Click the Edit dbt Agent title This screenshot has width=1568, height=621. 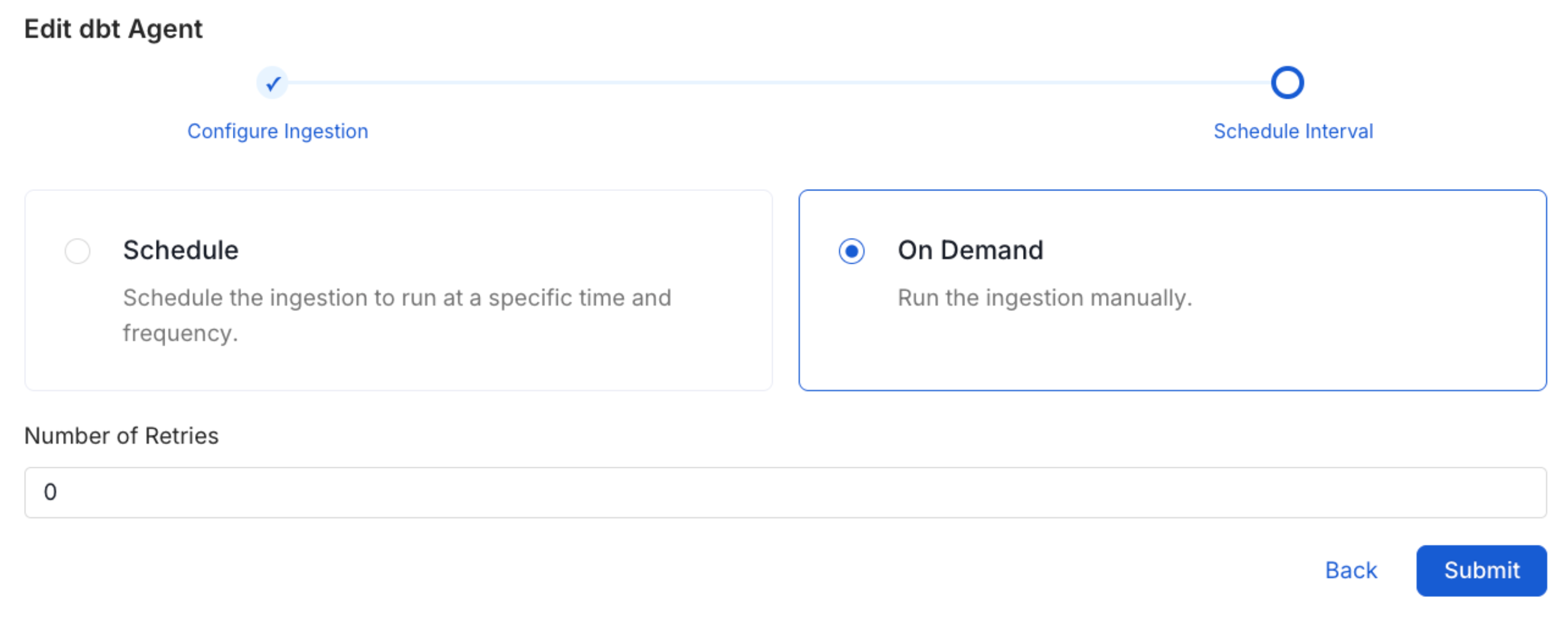[x=113, y=28]
